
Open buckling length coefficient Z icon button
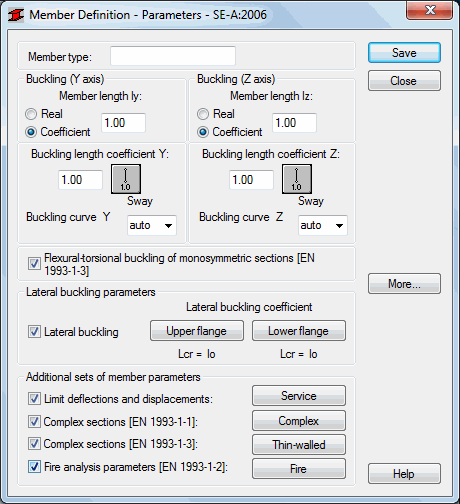click(297, 179)
